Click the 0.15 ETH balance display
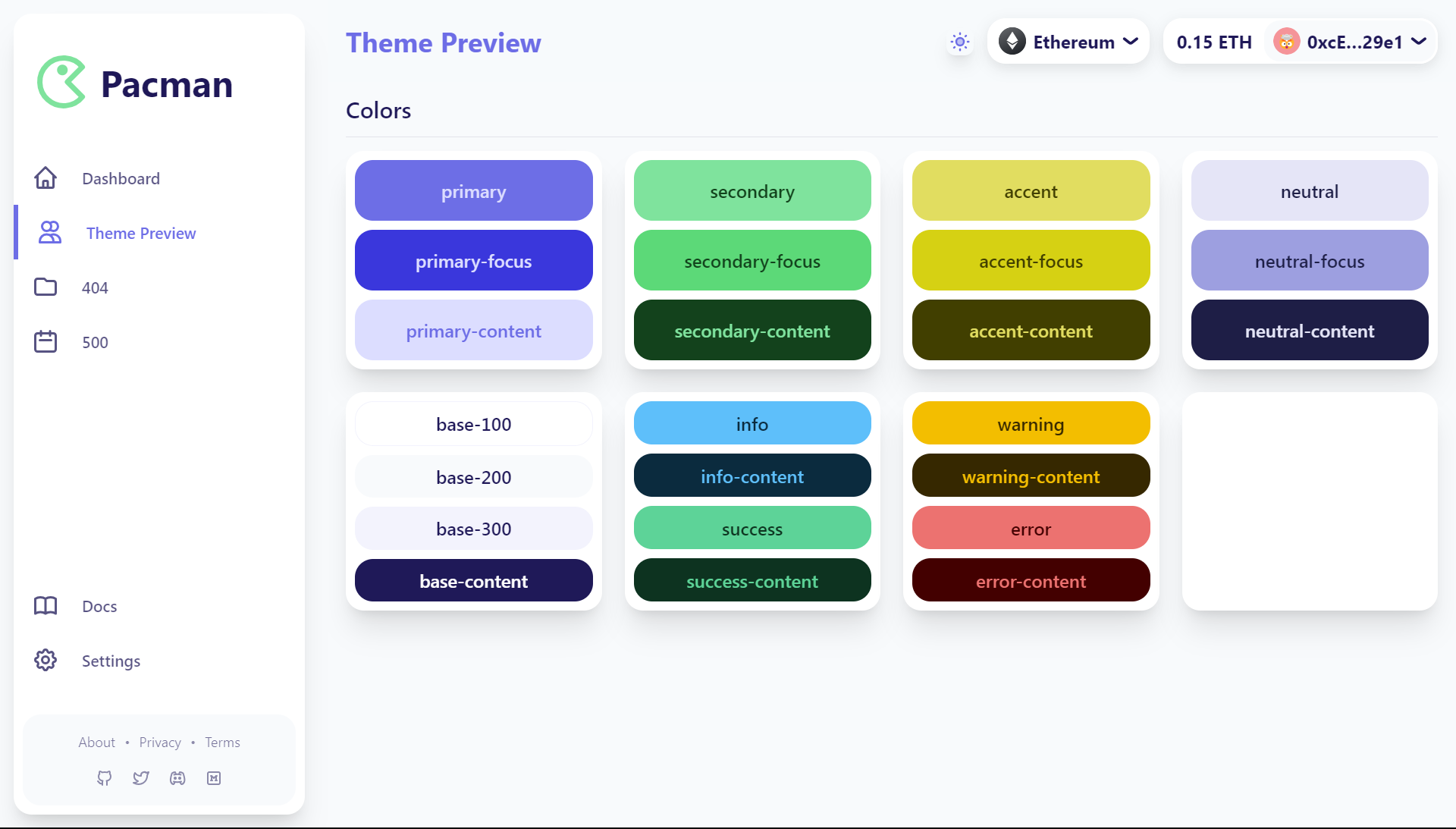1456x829 pixels. point(1214,42)
